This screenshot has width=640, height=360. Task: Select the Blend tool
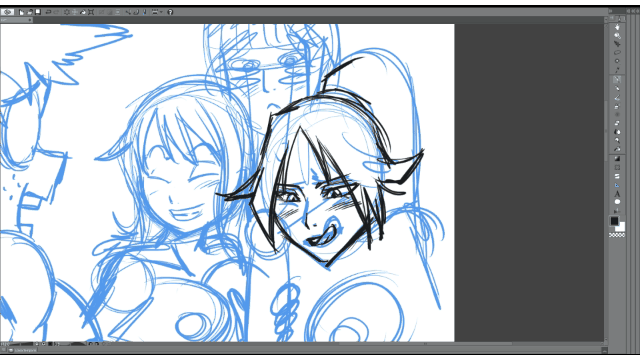coord(617,132)
